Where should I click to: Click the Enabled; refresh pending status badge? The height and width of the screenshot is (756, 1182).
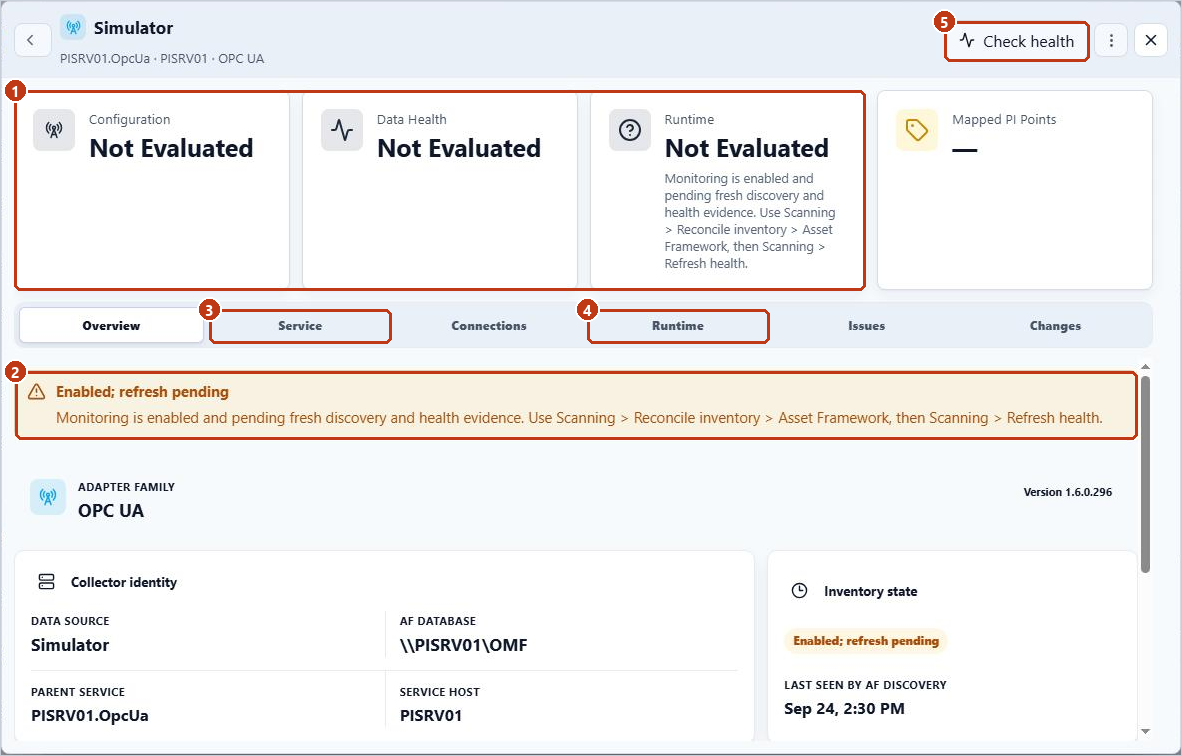(x=865, y=641)
